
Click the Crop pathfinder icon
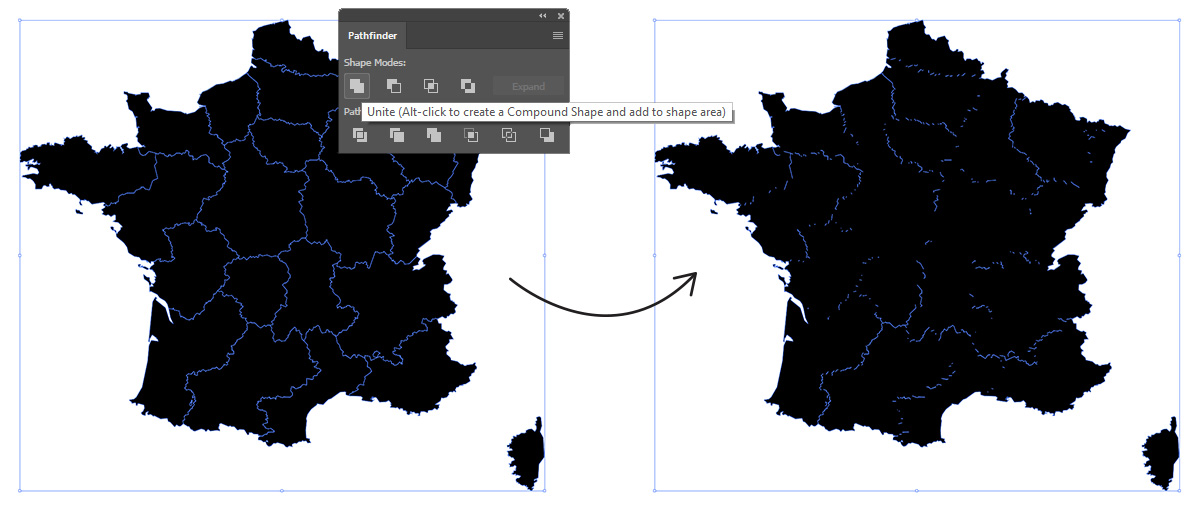coord(471,135)
